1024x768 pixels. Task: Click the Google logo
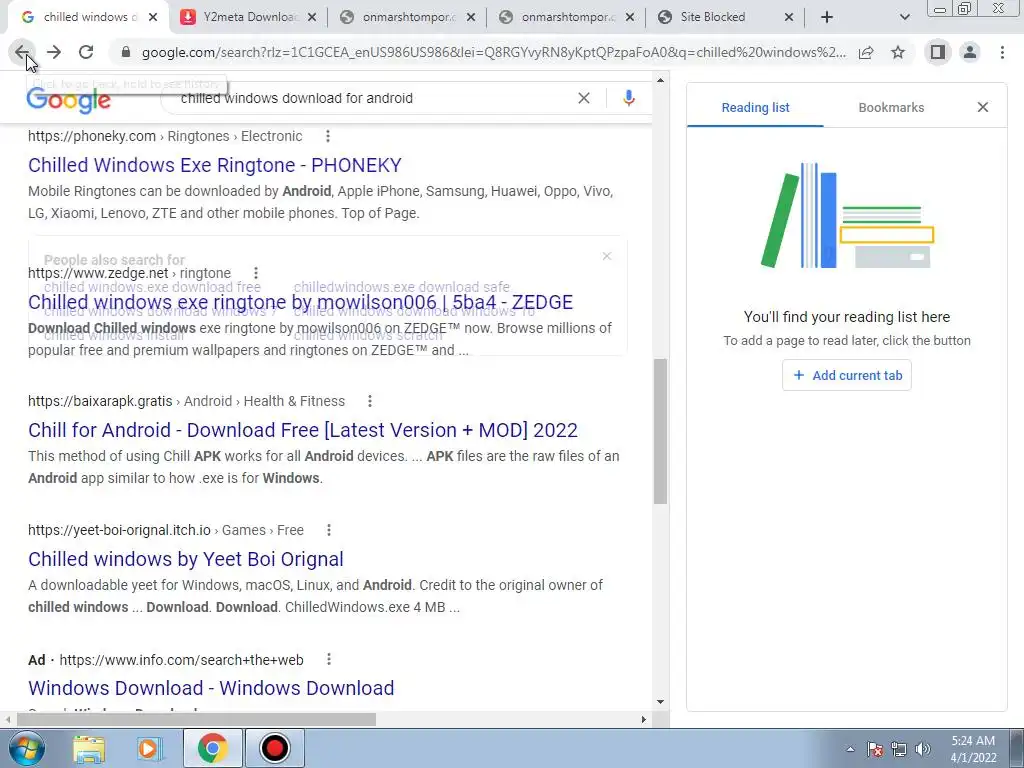point(69,101)
